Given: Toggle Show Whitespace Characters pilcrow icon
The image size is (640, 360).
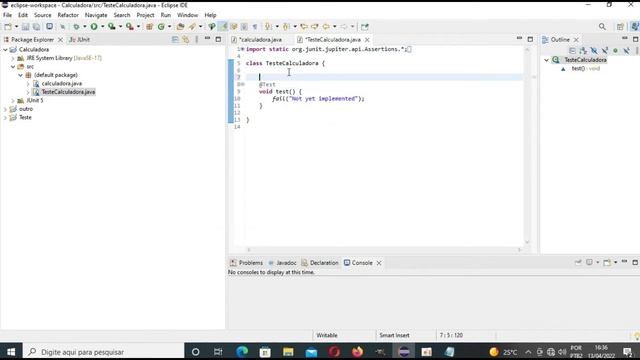Looking at the screenshot, I should 255,27.
